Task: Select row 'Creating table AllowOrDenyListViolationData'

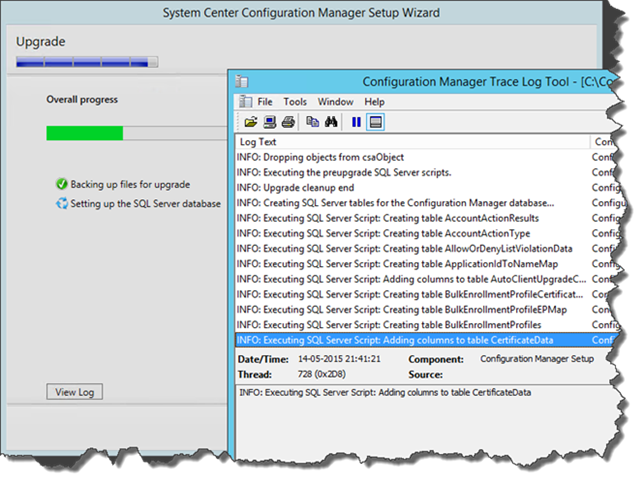Action: coord(426,248)
